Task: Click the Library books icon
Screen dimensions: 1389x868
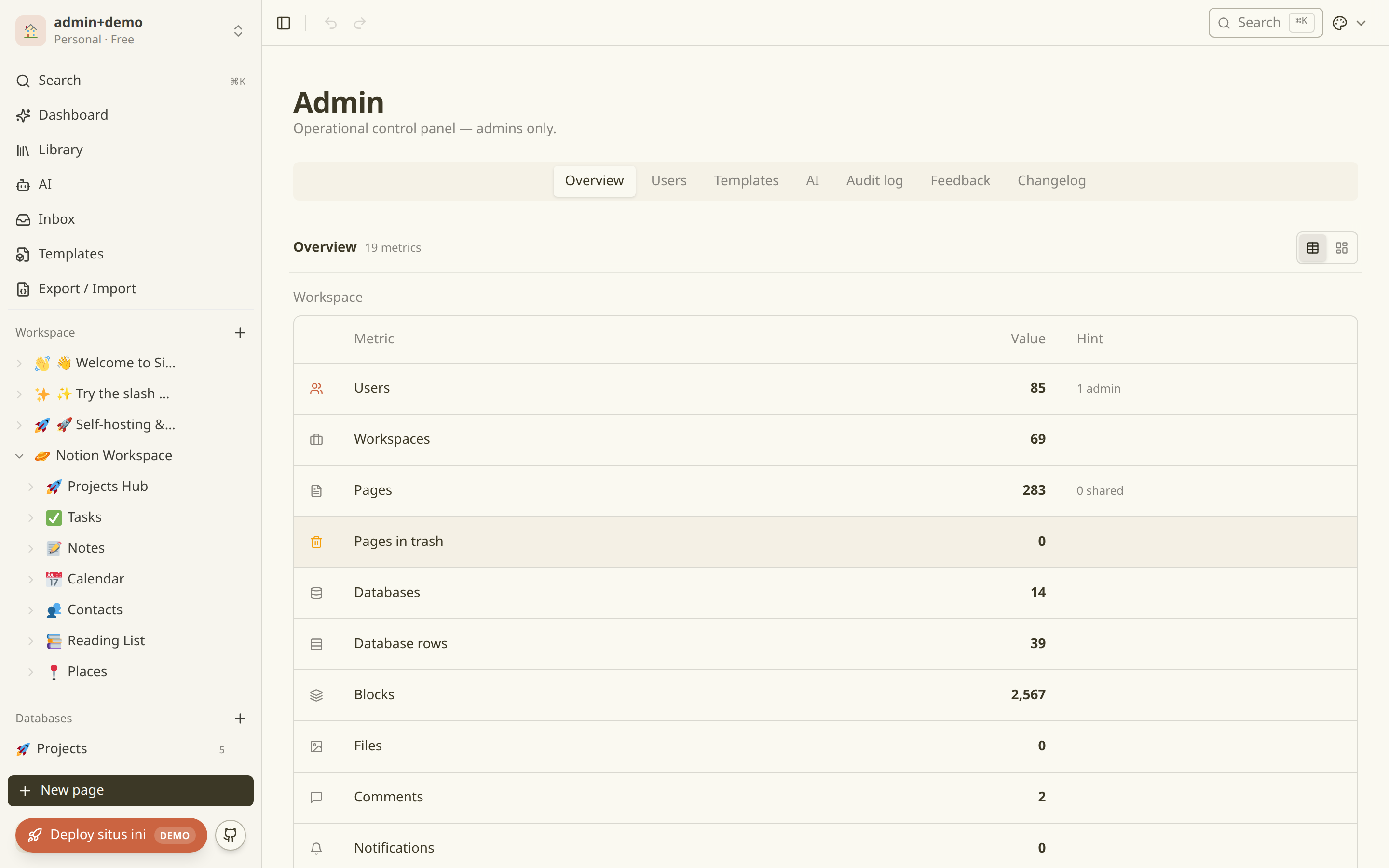Action: pyautogui.click(x=23, y=150)
